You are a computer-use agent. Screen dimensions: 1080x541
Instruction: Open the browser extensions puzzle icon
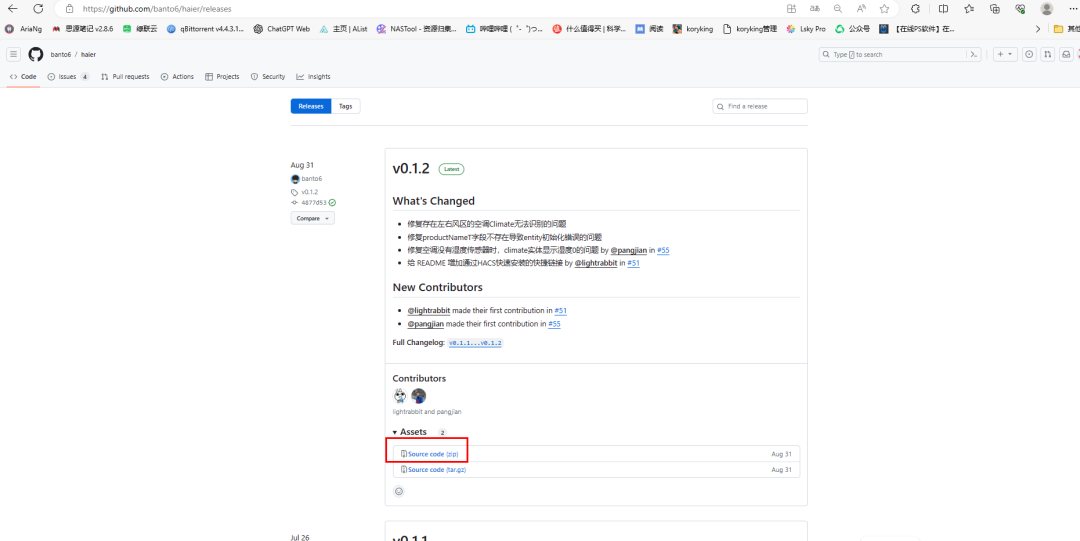915,9
